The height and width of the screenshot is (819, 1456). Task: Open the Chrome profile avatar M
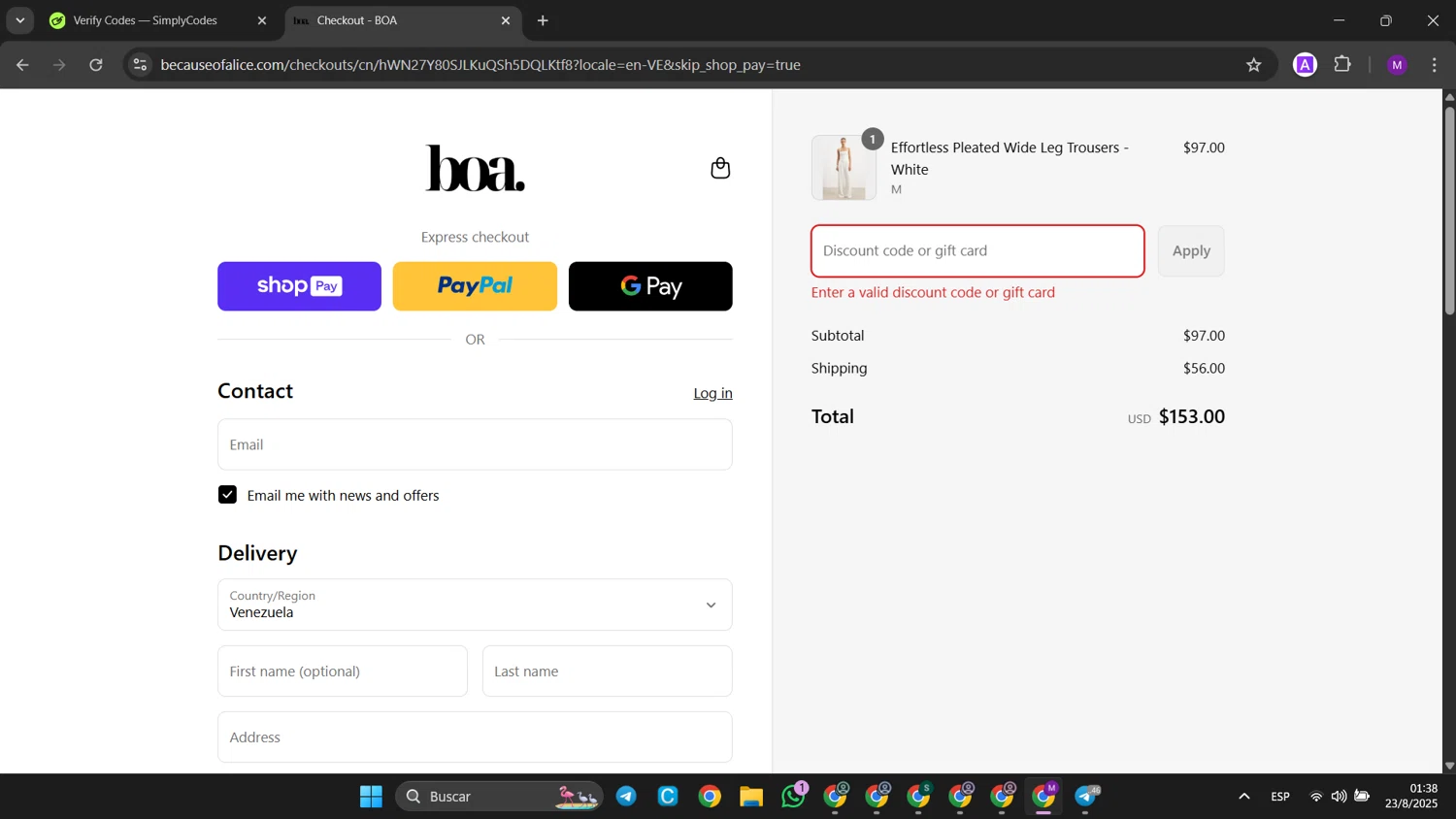[x=1397, y=65]
